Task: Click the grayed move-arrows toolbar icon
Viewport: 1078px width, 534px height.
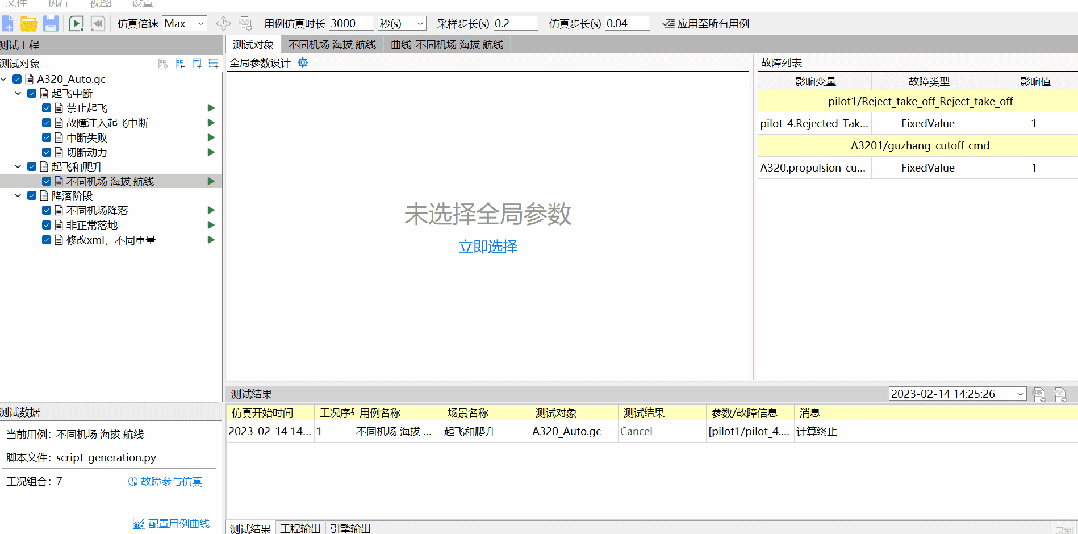Action: pos(223,23)
